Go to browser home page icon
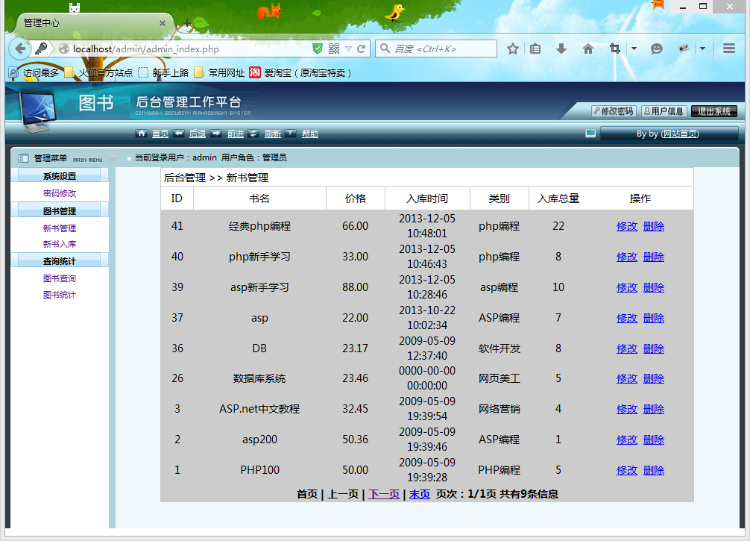 tap(588, 48)
